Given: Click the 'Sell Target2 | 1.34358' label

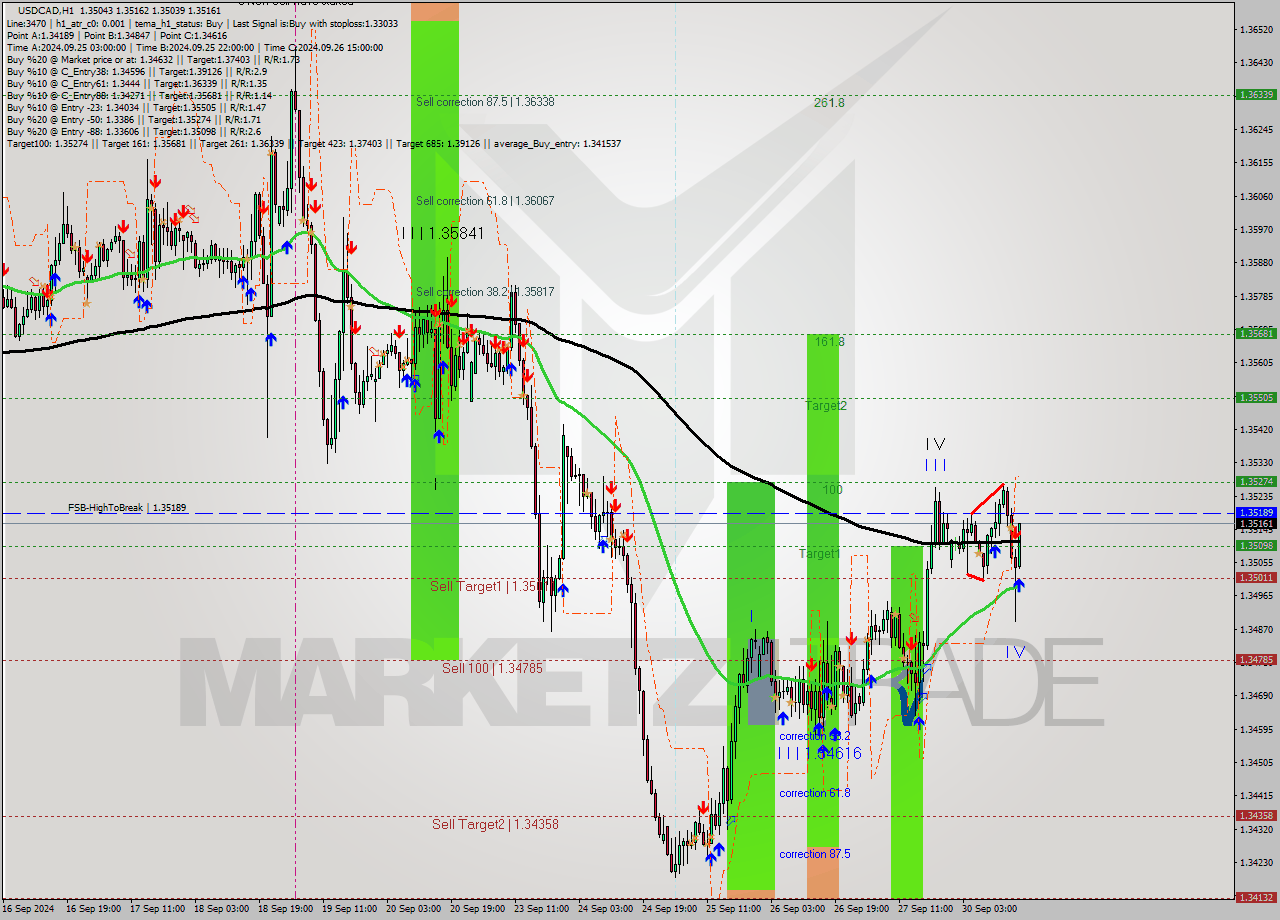Looking at the screenshot, I should (495, 824).
